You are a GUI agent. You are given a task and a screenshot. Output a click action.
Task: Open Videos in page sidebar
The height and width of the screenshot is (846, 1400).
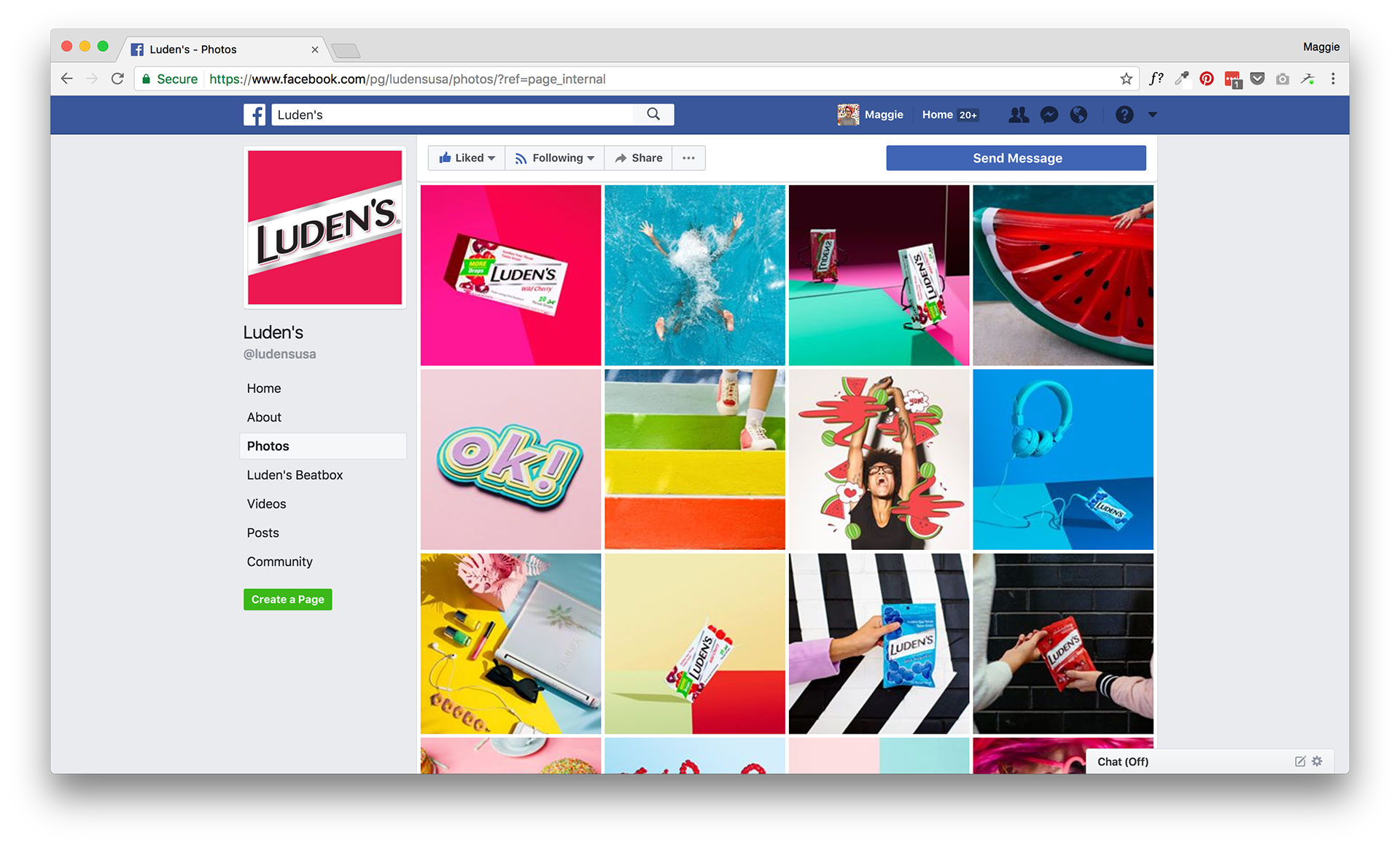(x=266, y=504)
